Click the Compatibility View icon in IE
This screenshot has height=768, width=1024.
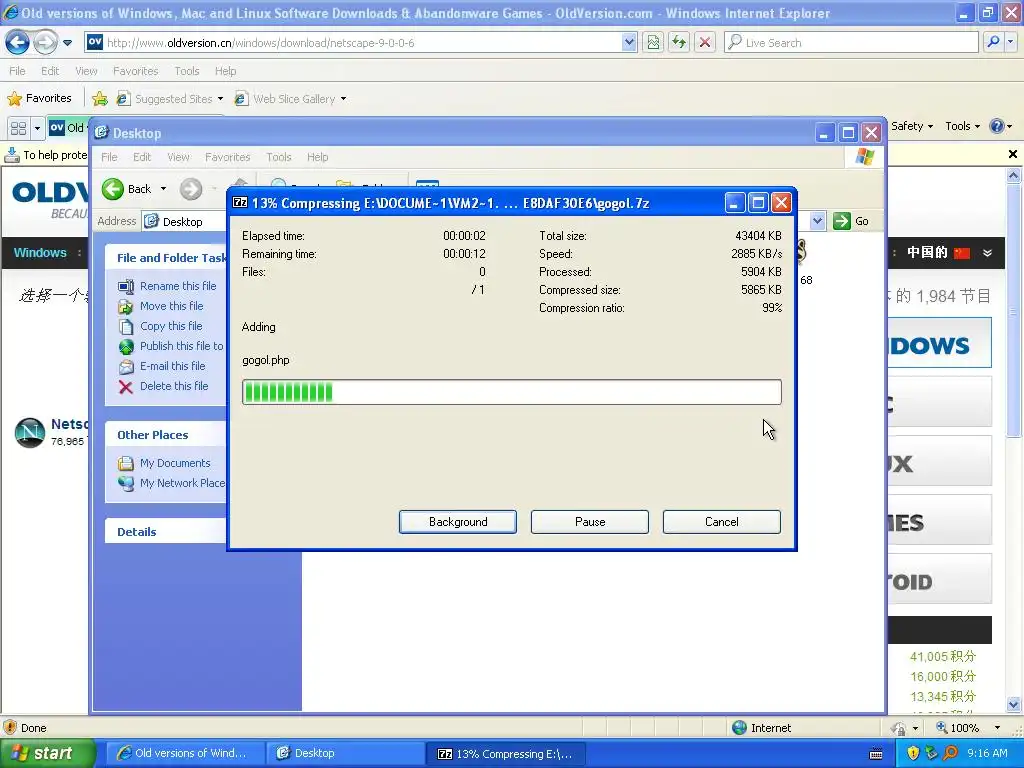pyautogui.click(x=653, y=43)
